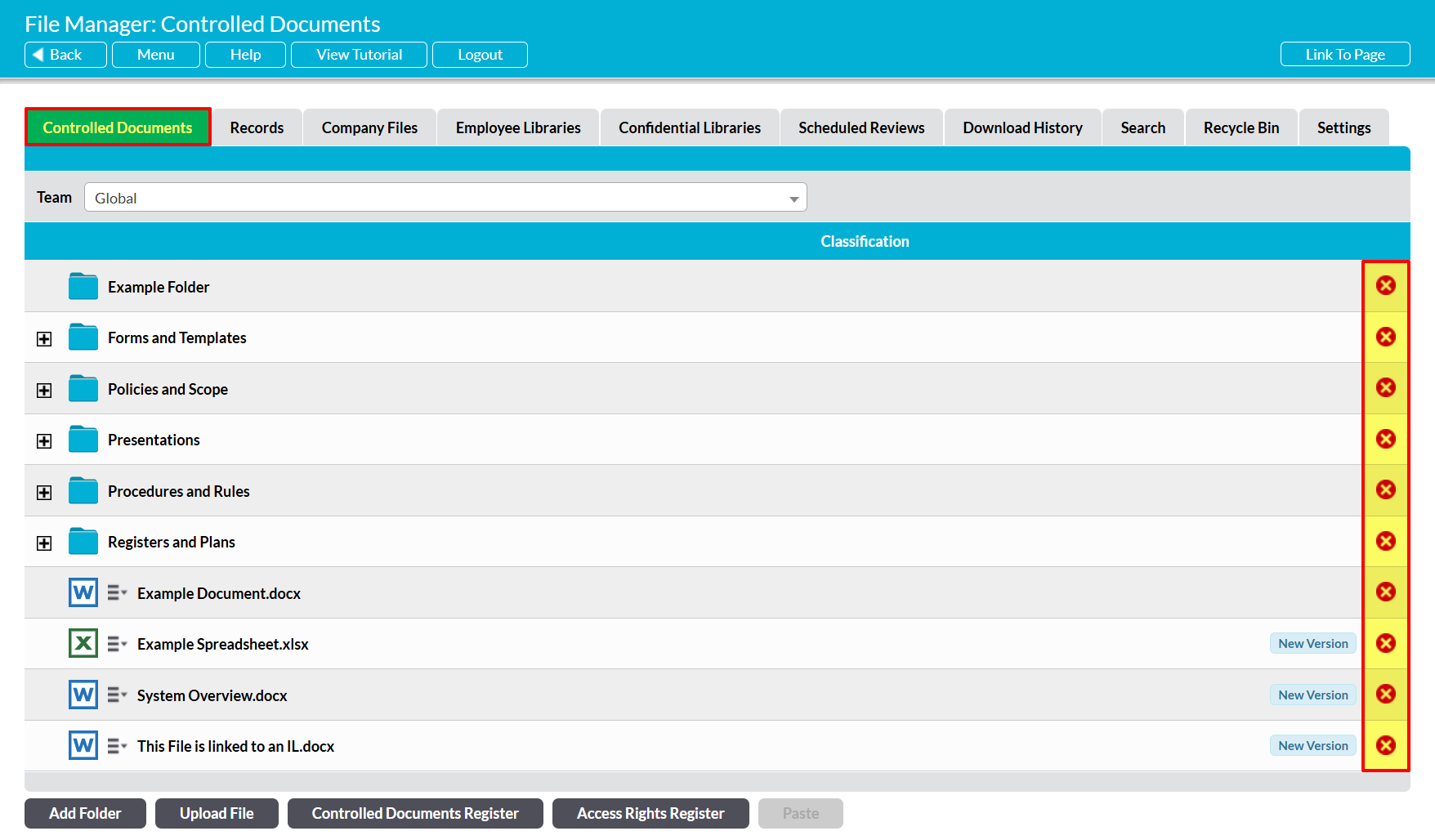Click the Link To Page button

[1344, 55]
